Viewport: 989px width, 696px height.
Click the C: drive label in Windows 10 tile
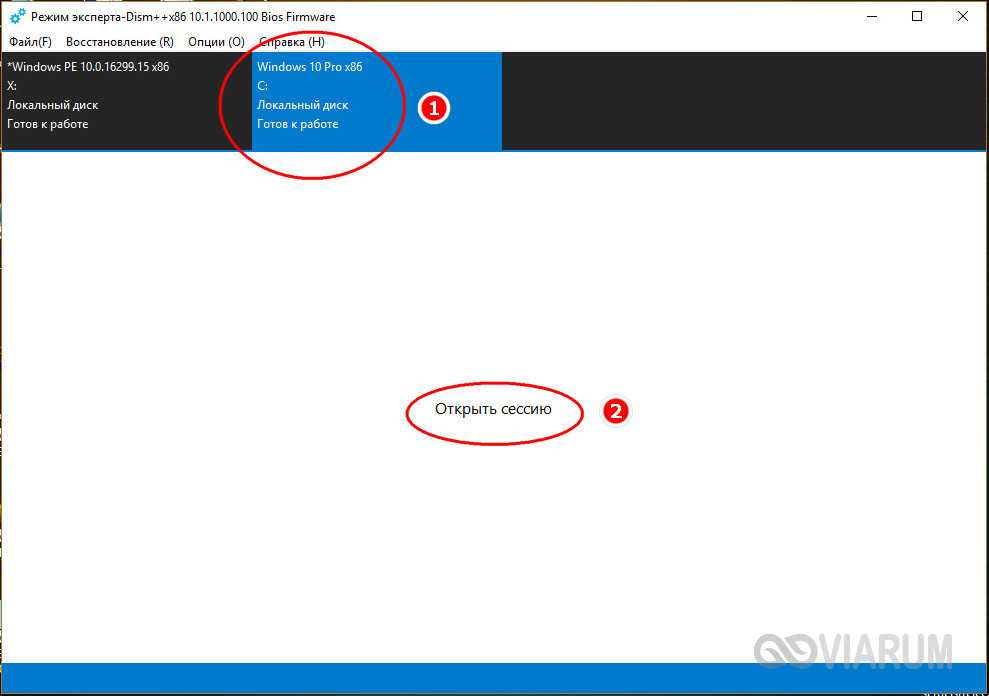coord(262,86)
